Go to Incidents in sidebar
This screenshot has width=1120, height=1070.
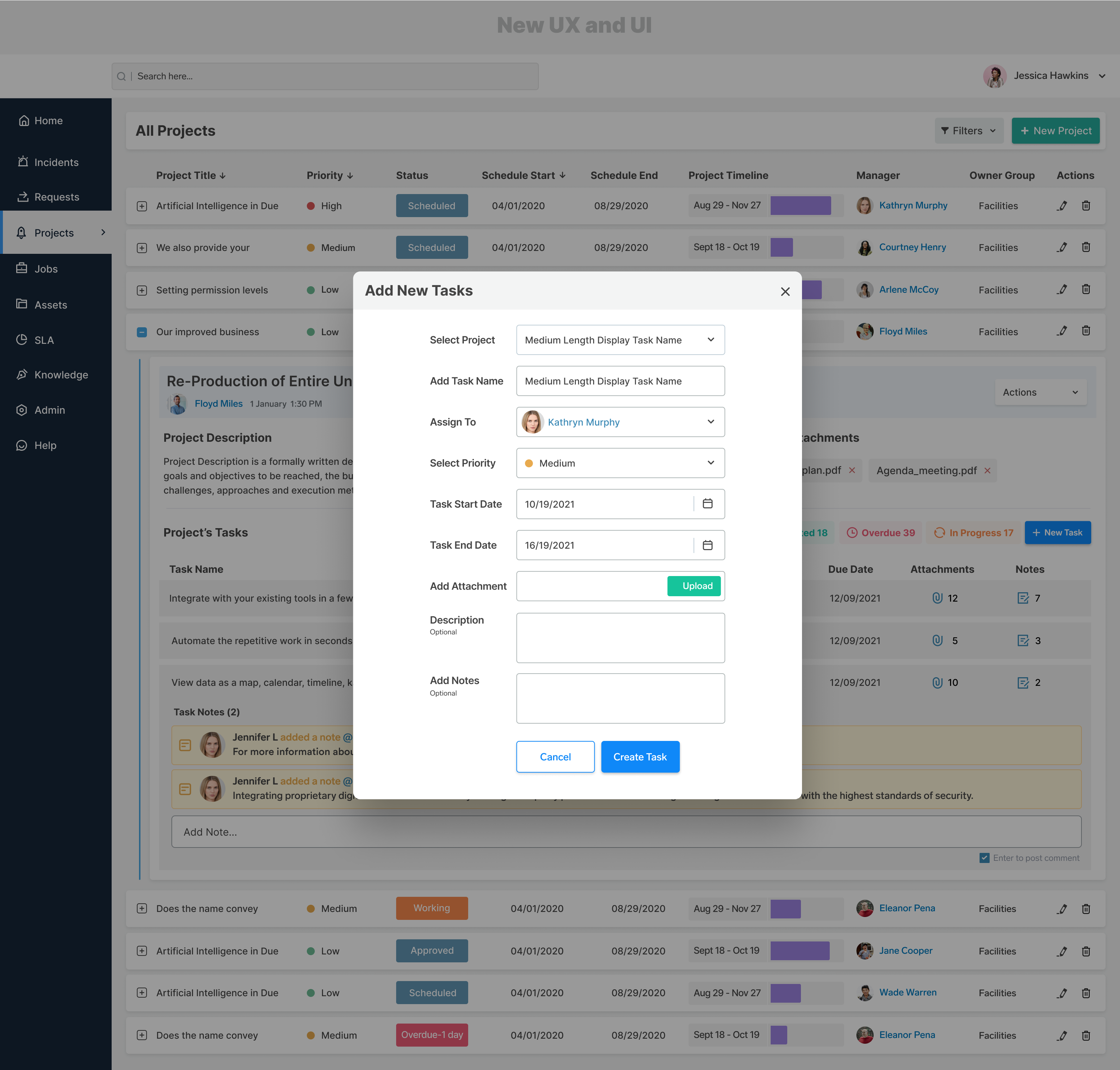click(x=56, y=163)
